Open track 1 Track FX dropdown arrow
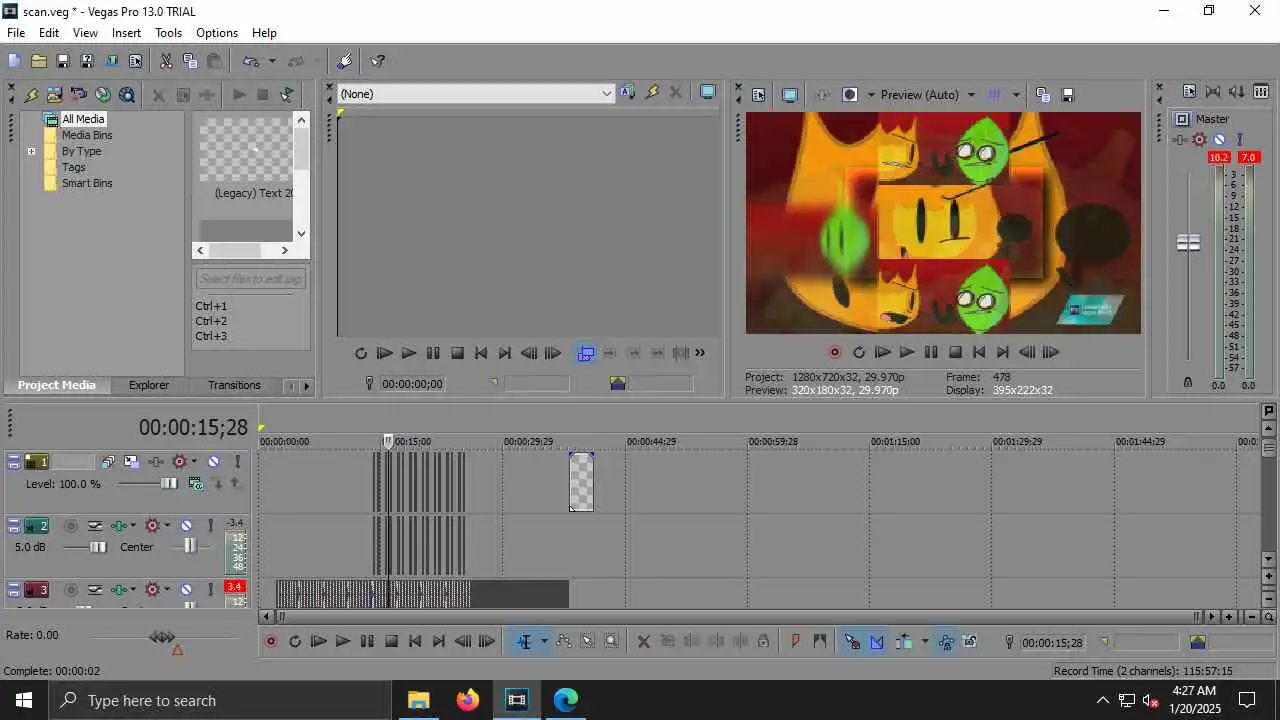Screen dimensions: 1280x720 tap(193, 462)
